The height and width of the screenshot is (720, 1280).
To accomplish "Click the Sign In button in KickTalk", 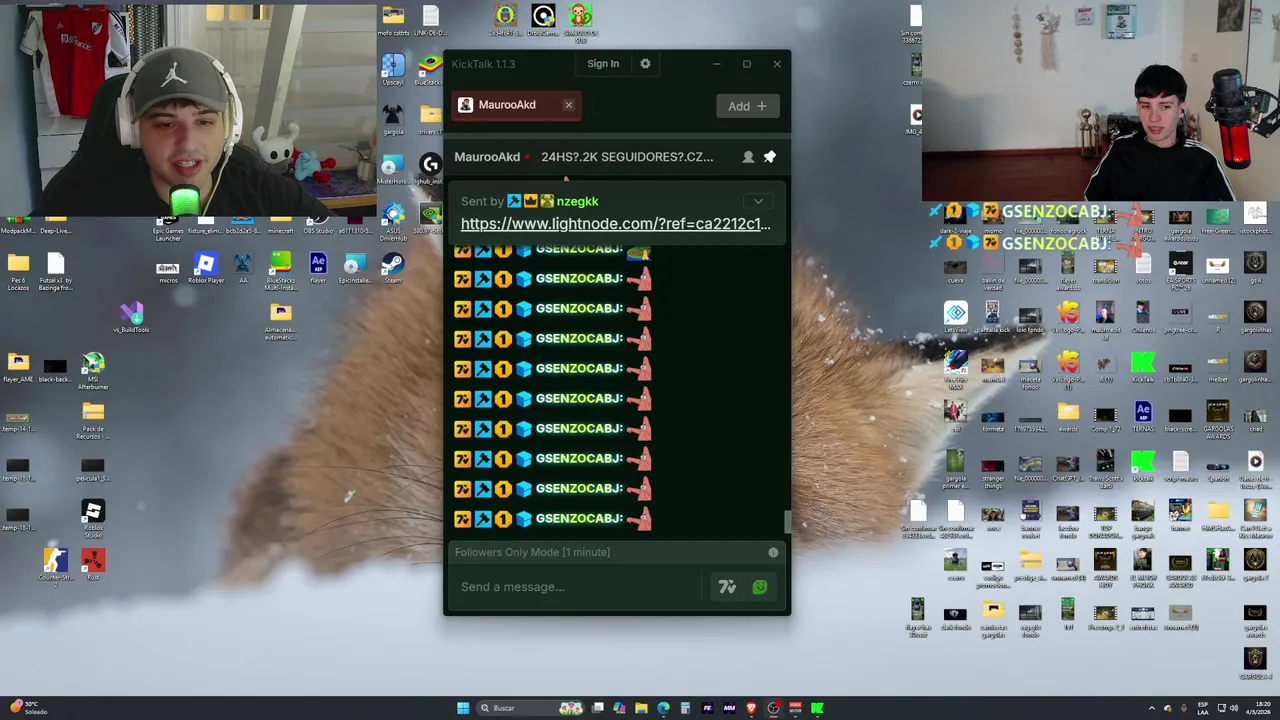I will (603, 64).
